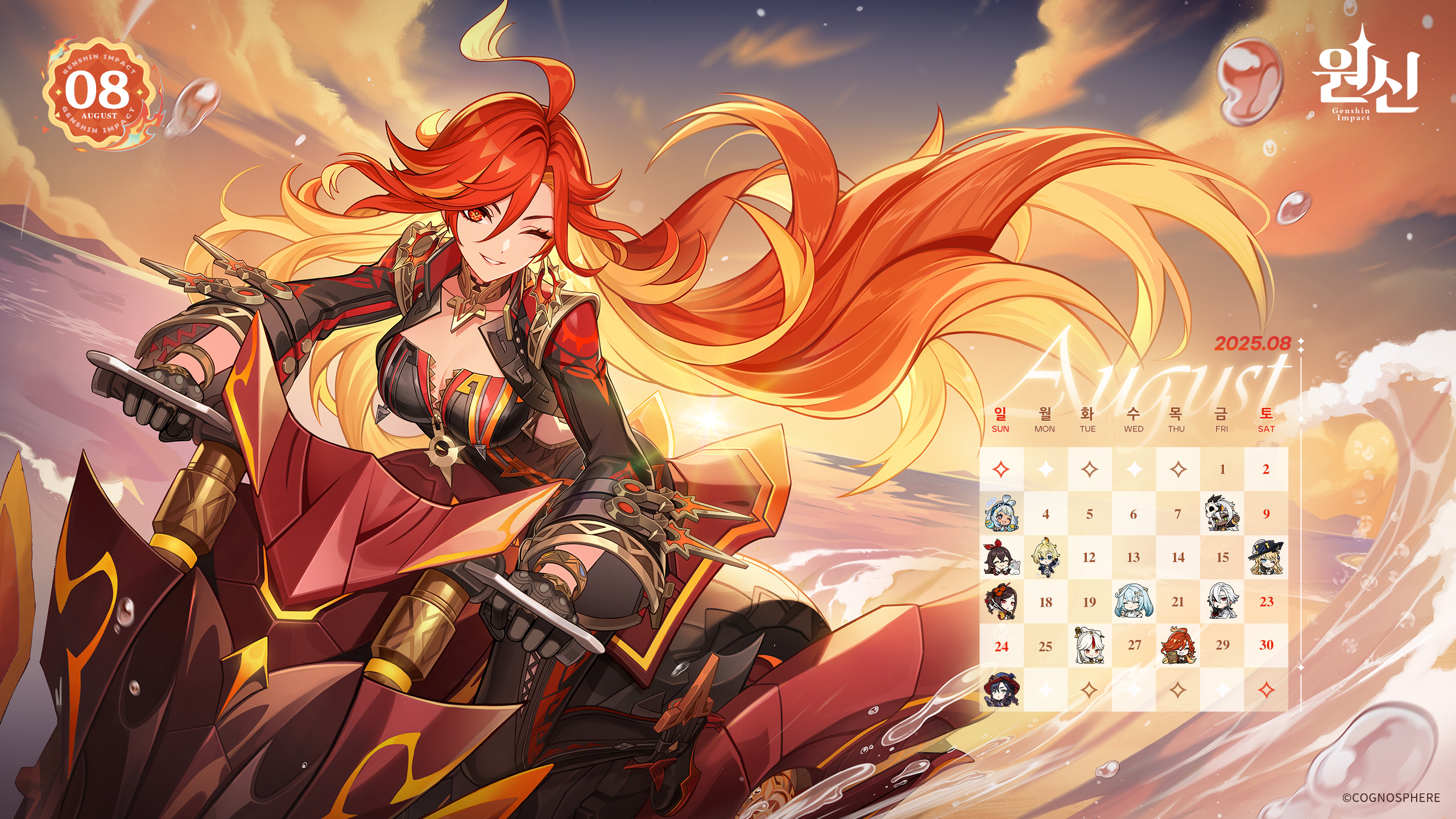The width and height of the screenshot is (1456, 819).
Task: Click the teal twin-tail chibi in Wednesday column
Action: pyautogui.click(x=1134, y=602)
